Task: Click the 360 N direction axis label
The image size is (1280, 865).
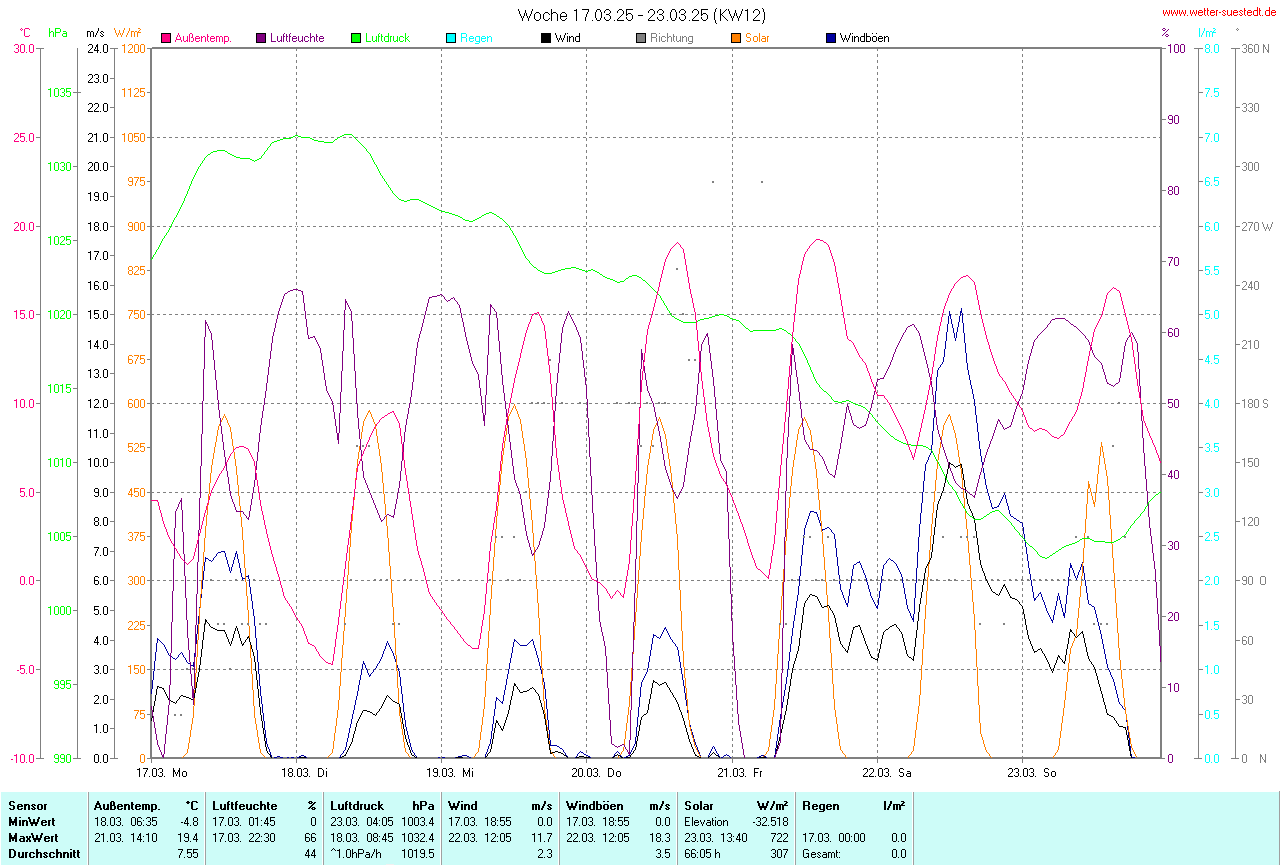Action: [1254, 49]
